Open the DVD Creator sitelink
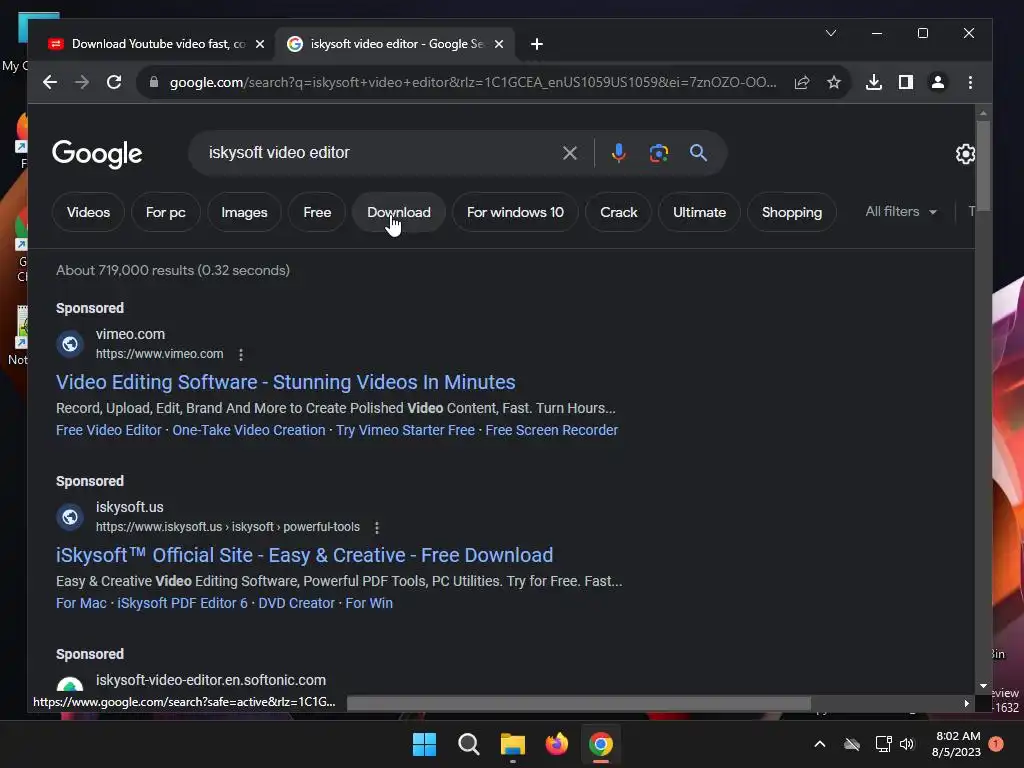1024x768 pixels. pyautogui.click(x=296, y=603)
